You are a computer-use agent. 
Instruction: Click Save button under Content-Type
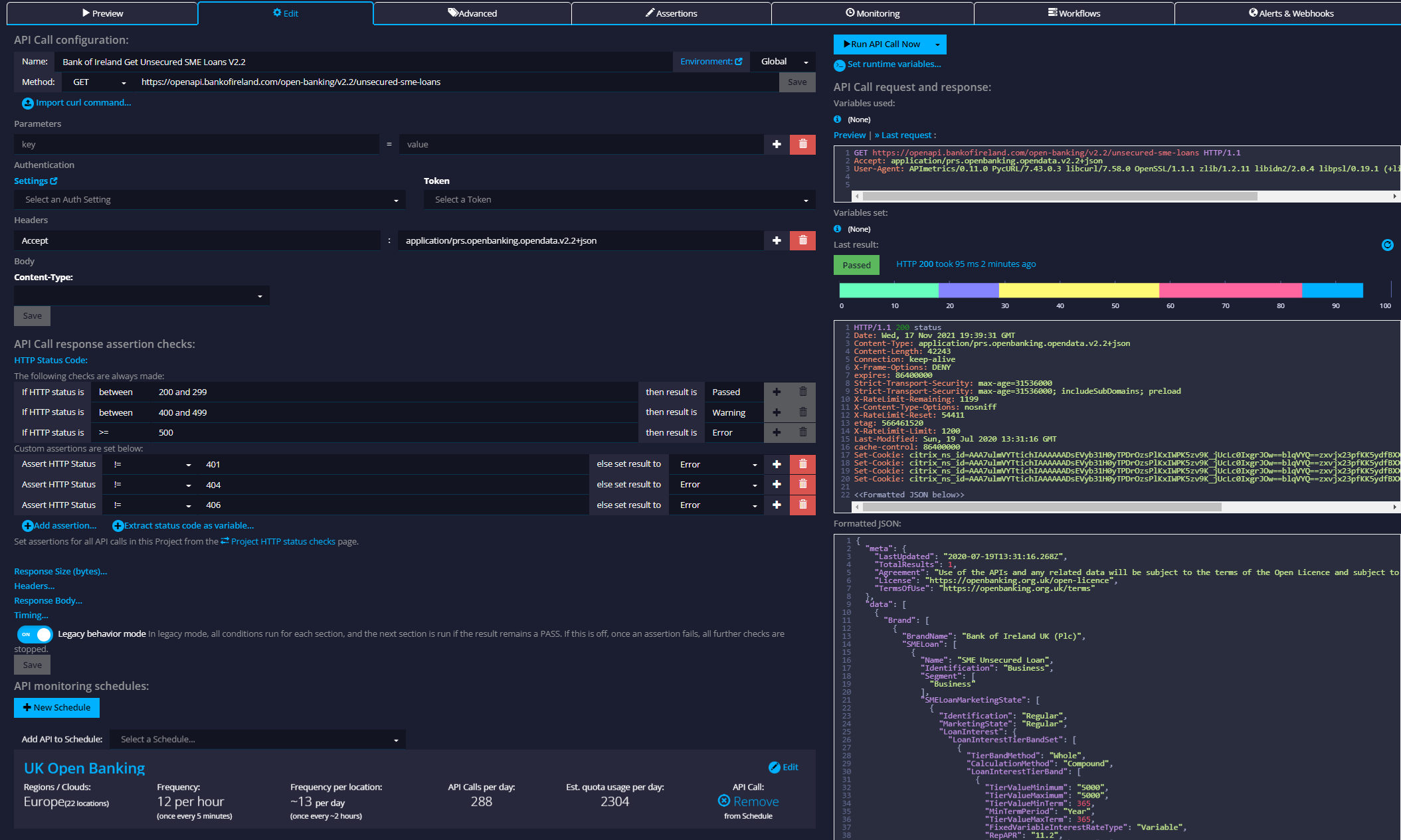pyautogui.click(x=32, y=316)
